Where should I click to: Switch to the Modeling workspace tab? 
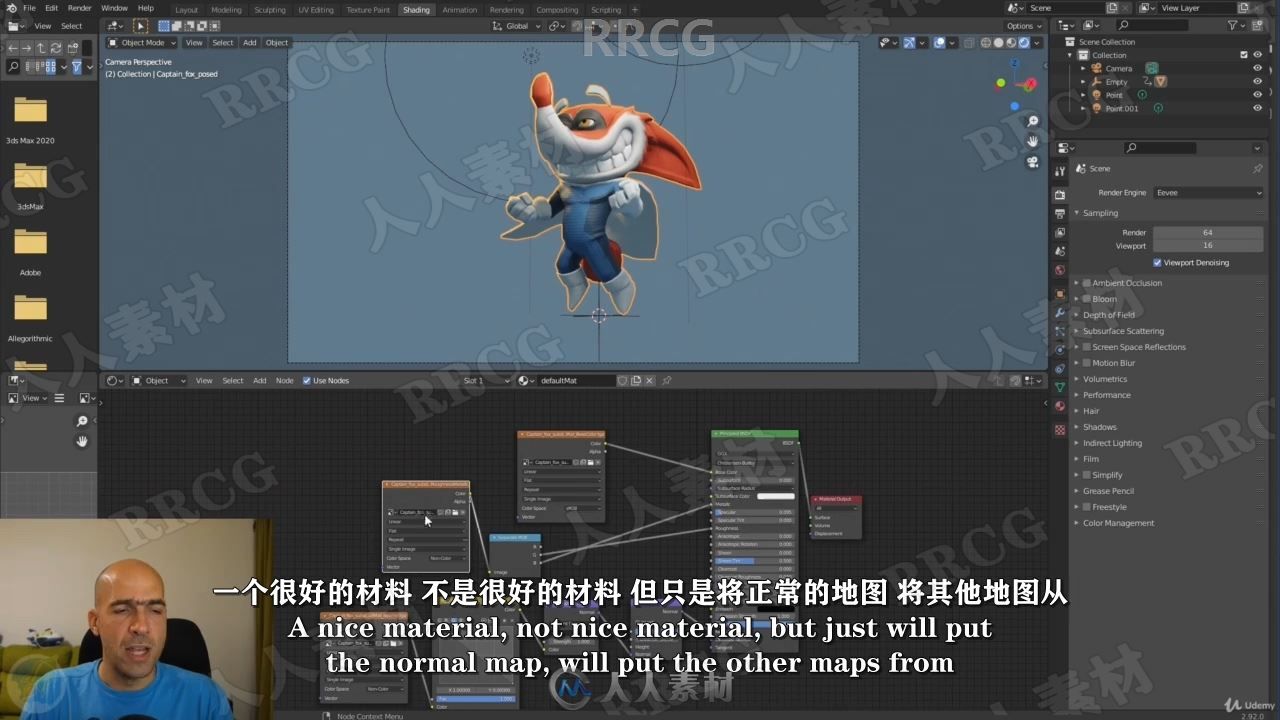pyautogui.click(x=226, y=10)
